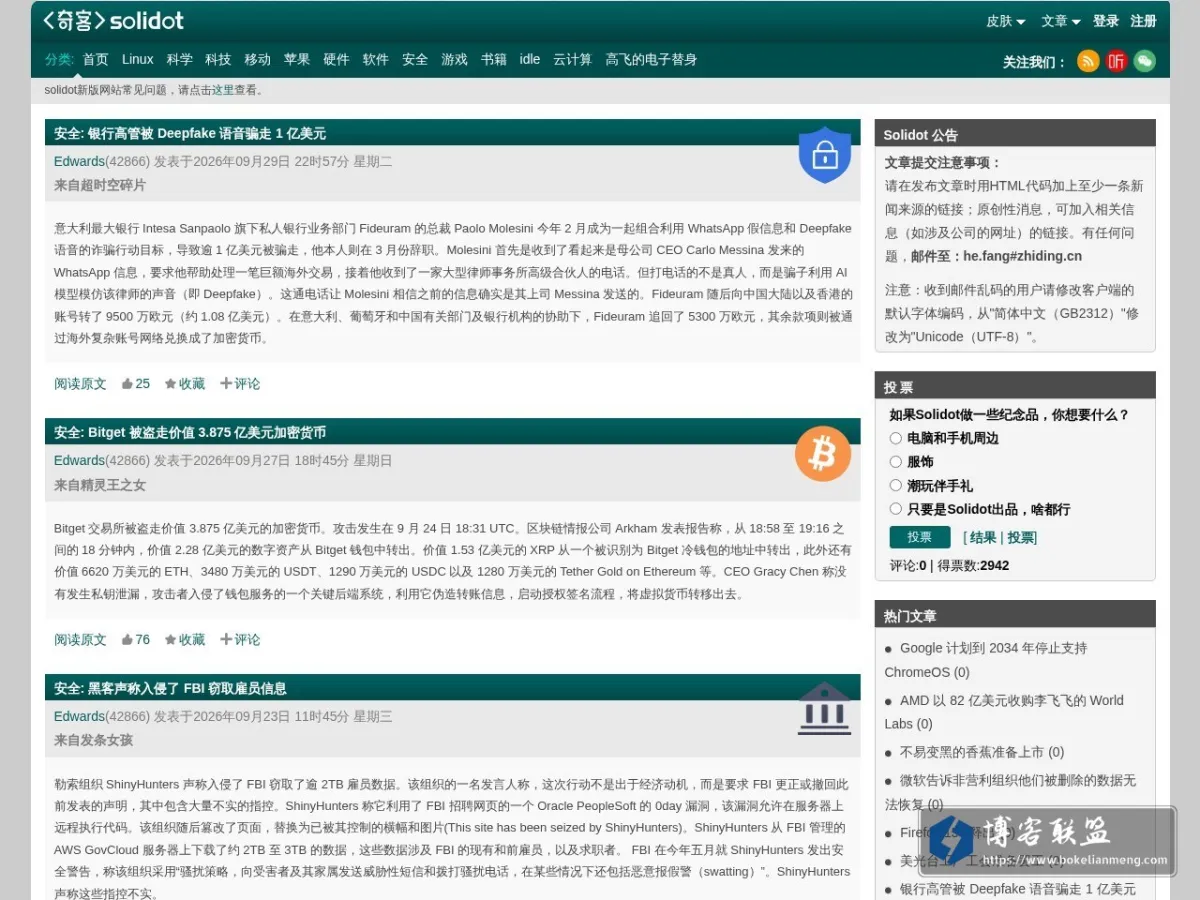Expand the 文章 dropdown in the header
The image size is (1200, 900).
click(x=1060, y=21)
